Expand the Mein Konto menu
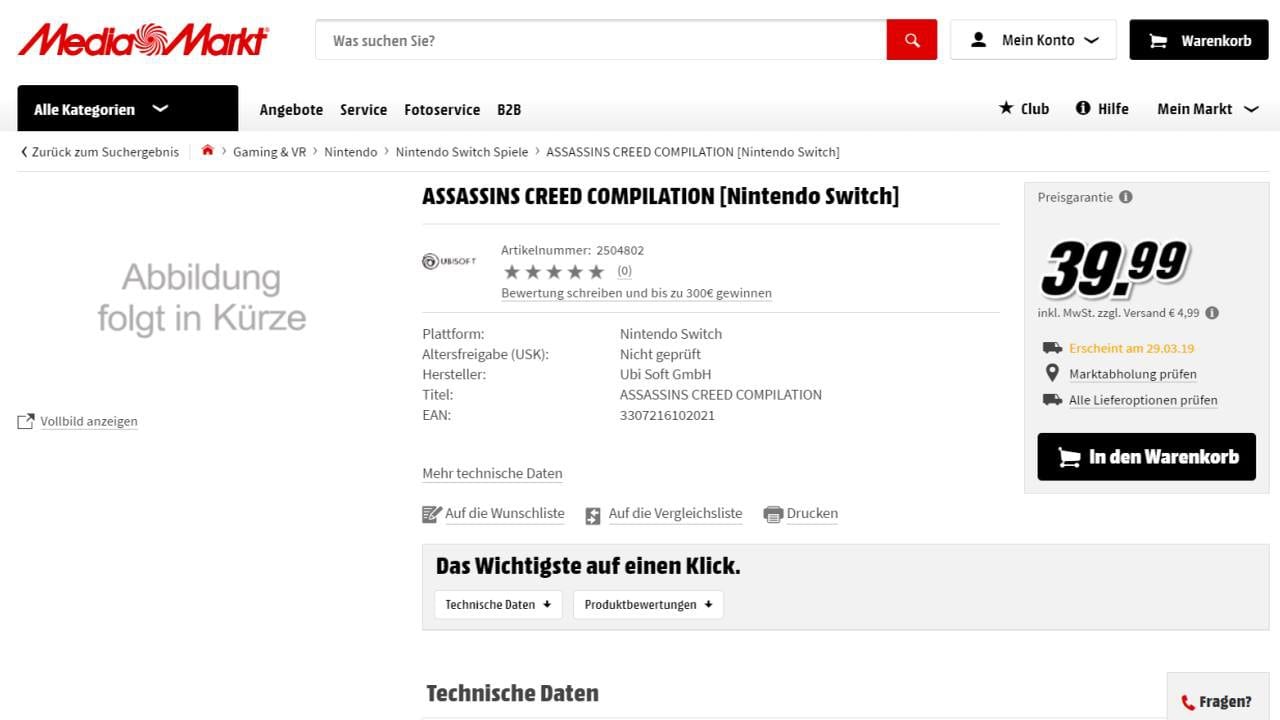 tap(1033, 40)
